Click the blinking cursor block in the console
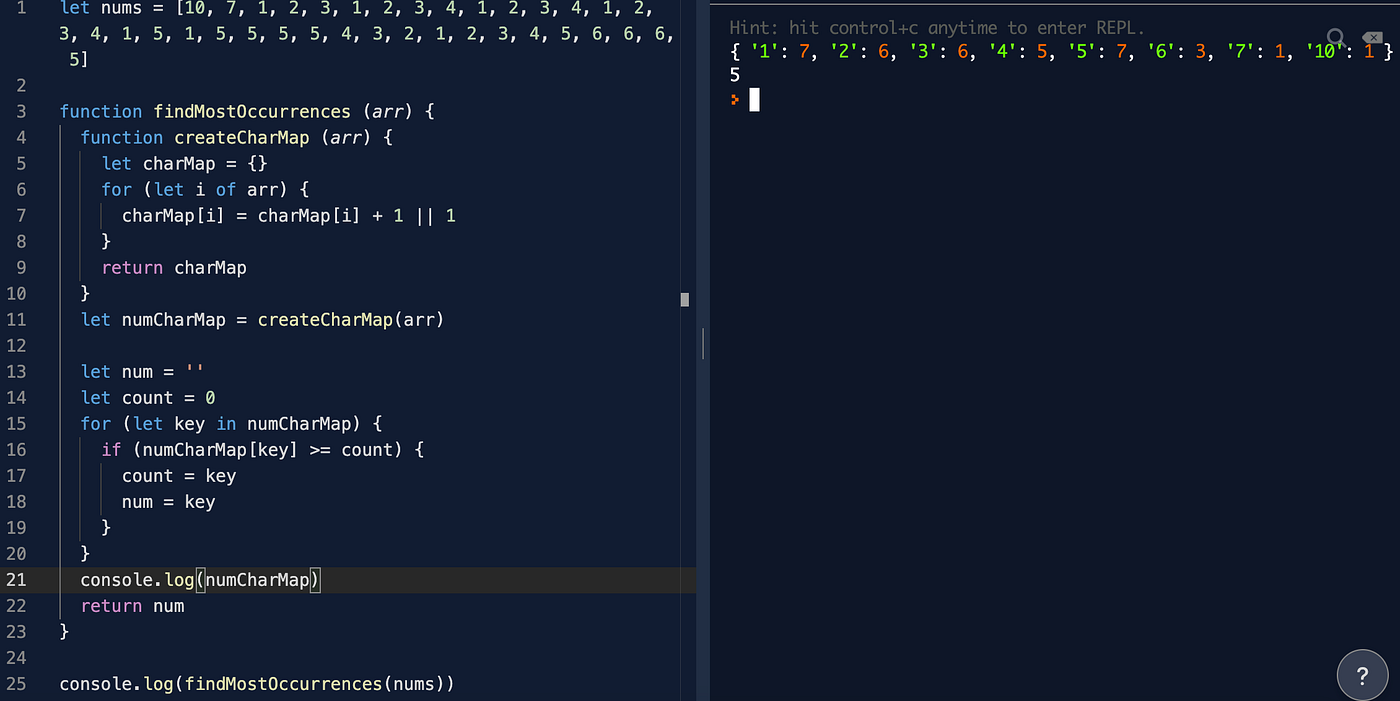The height and width of the screenshot is (701, 1400). pyautogui.click(x=755, y=99)
